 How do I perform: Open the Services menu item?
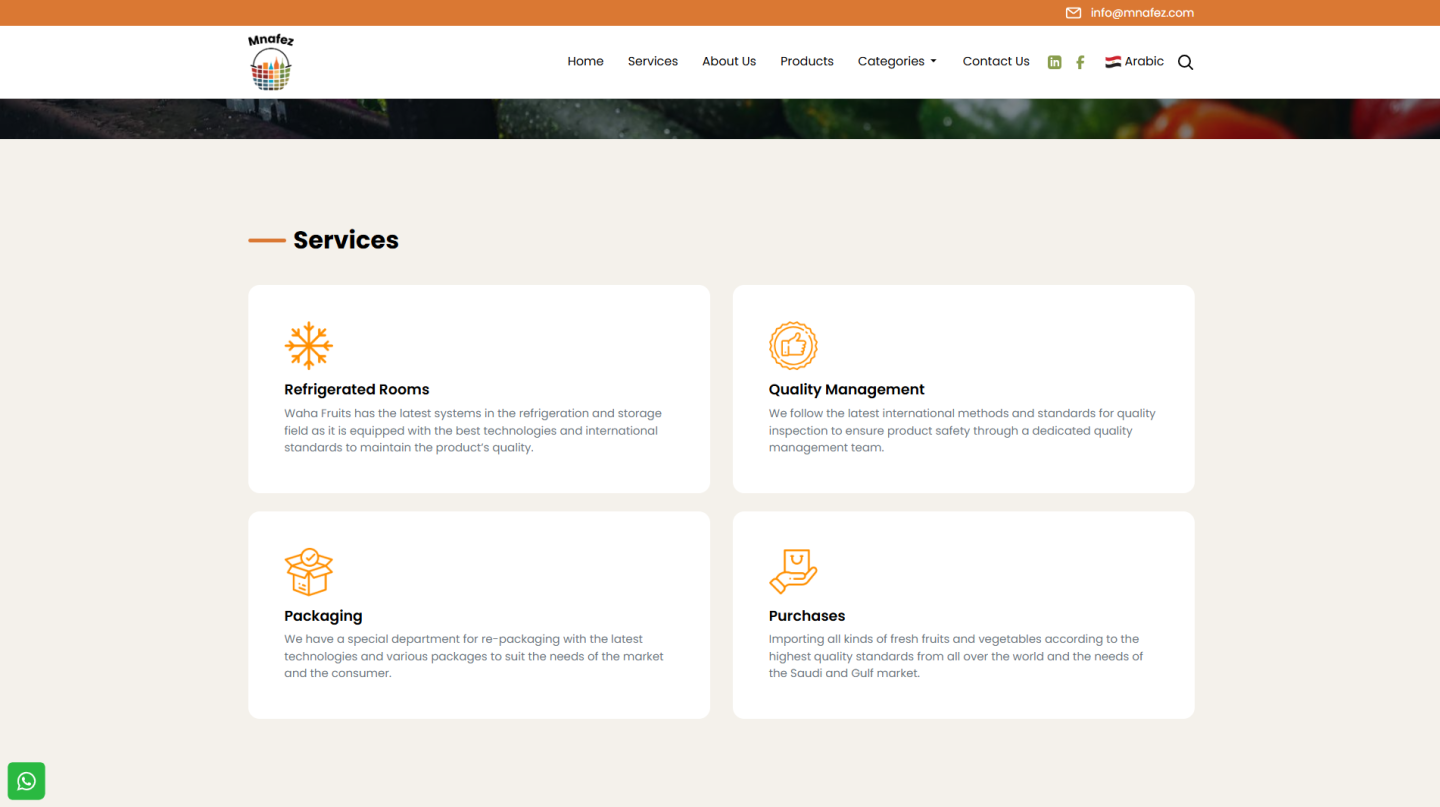(x=652, y=62)
